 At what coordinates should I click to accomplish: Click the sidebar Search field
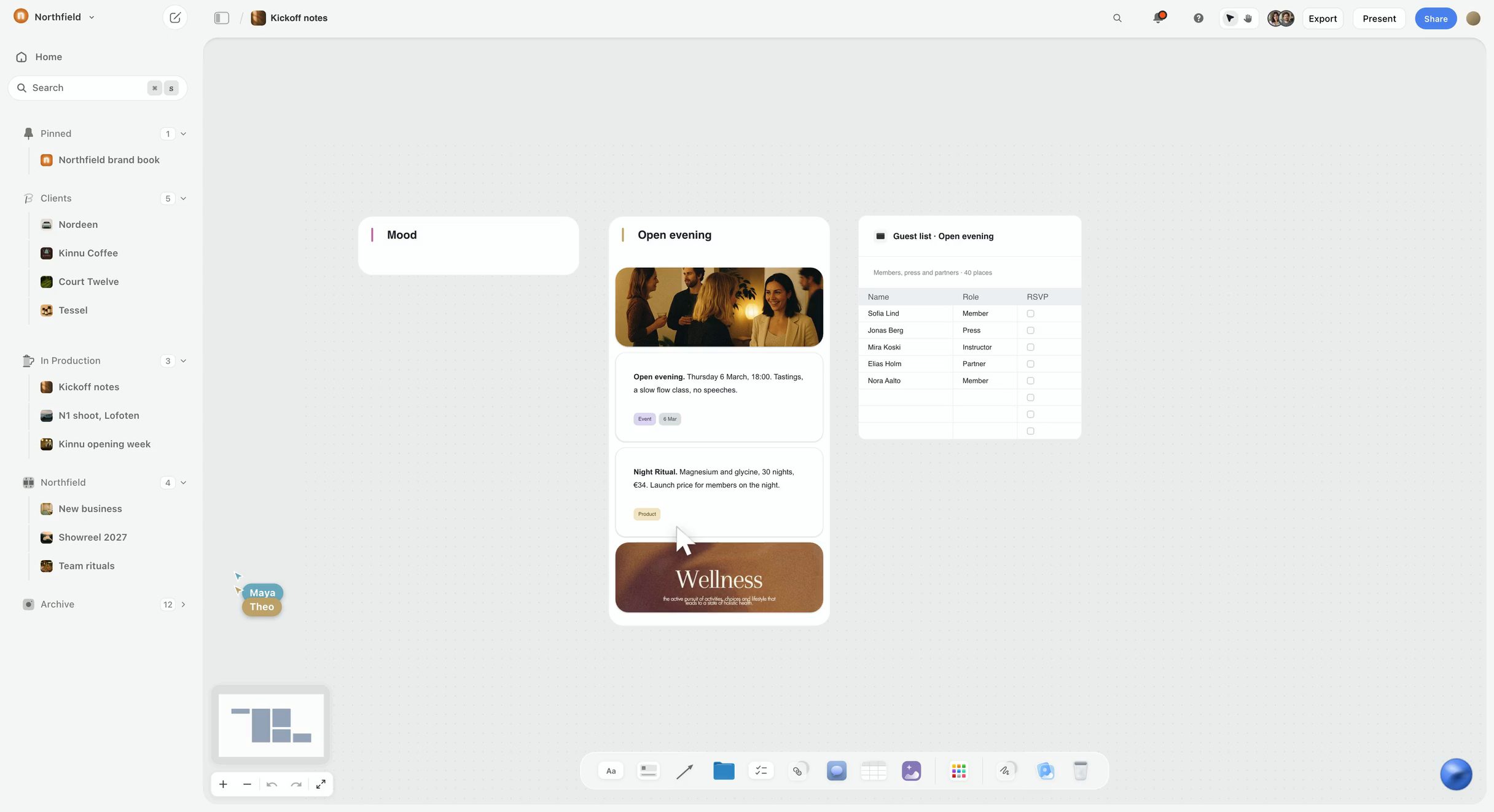[x=97, y=88]
